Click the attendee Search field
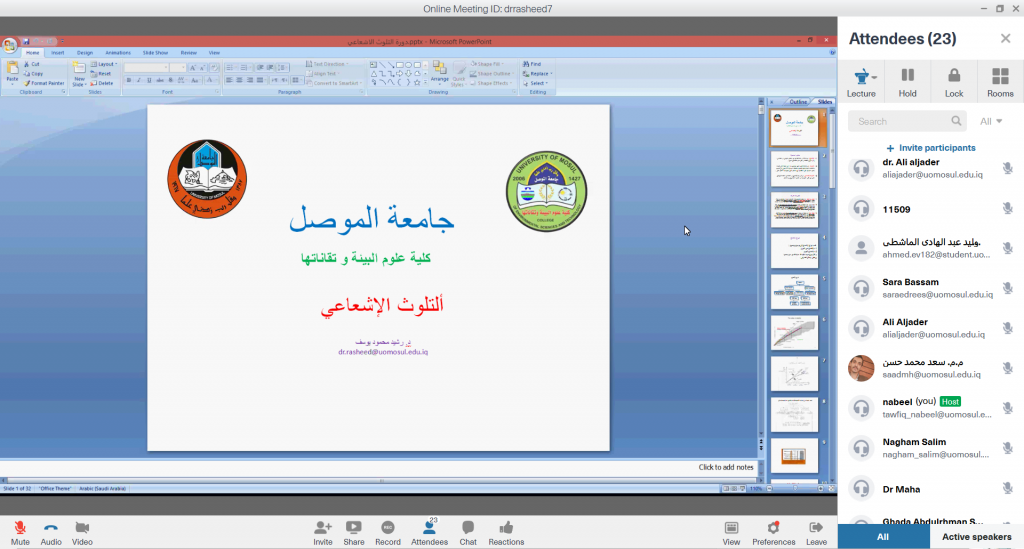1024x549 pixels. click(x=906, y=121)
